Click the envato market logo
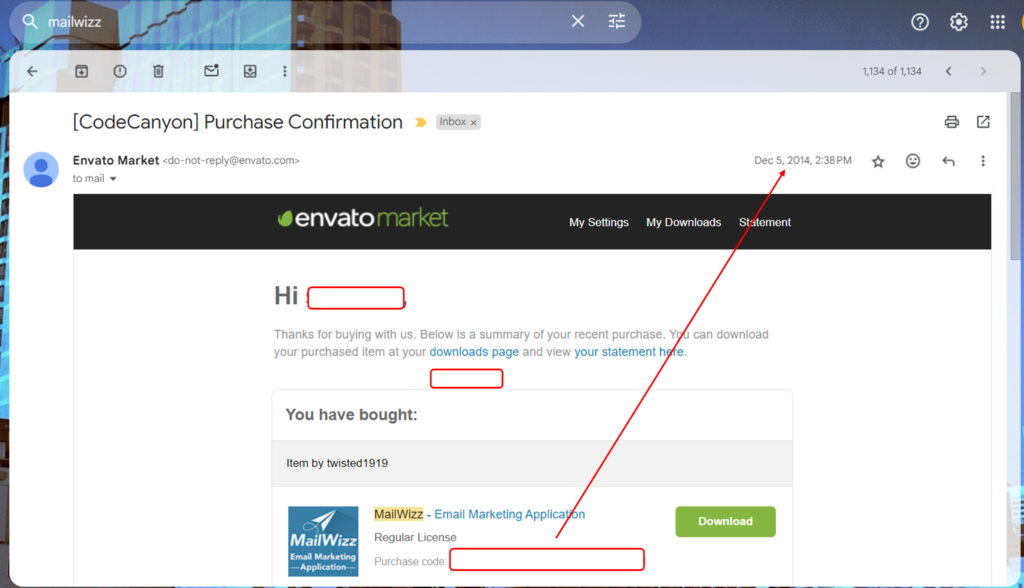 point(362,218)
